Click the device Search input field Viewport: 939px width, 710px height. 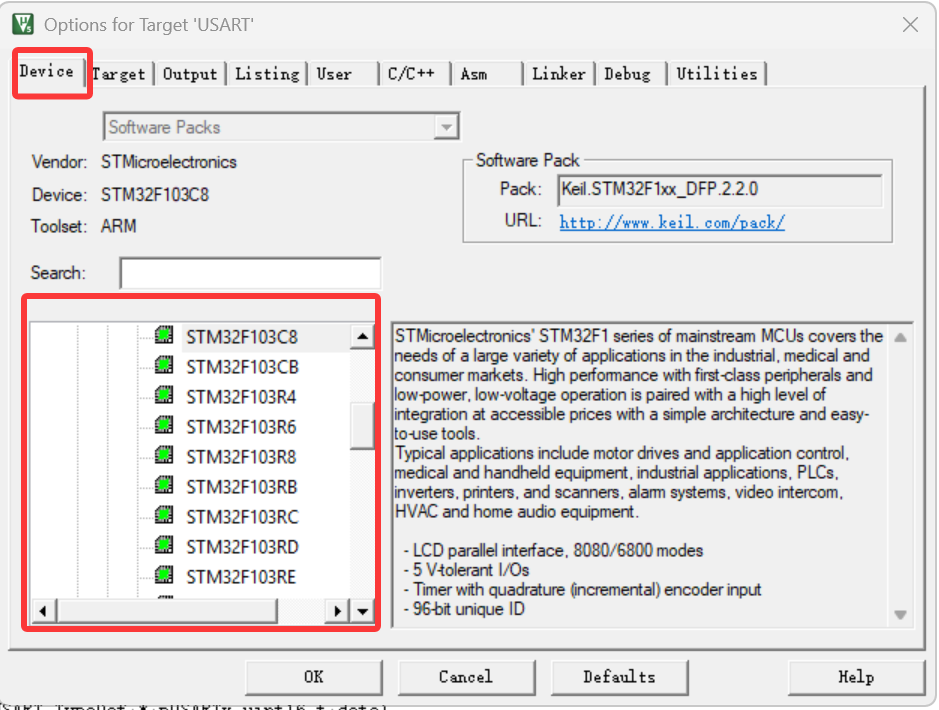pos(250,273)
